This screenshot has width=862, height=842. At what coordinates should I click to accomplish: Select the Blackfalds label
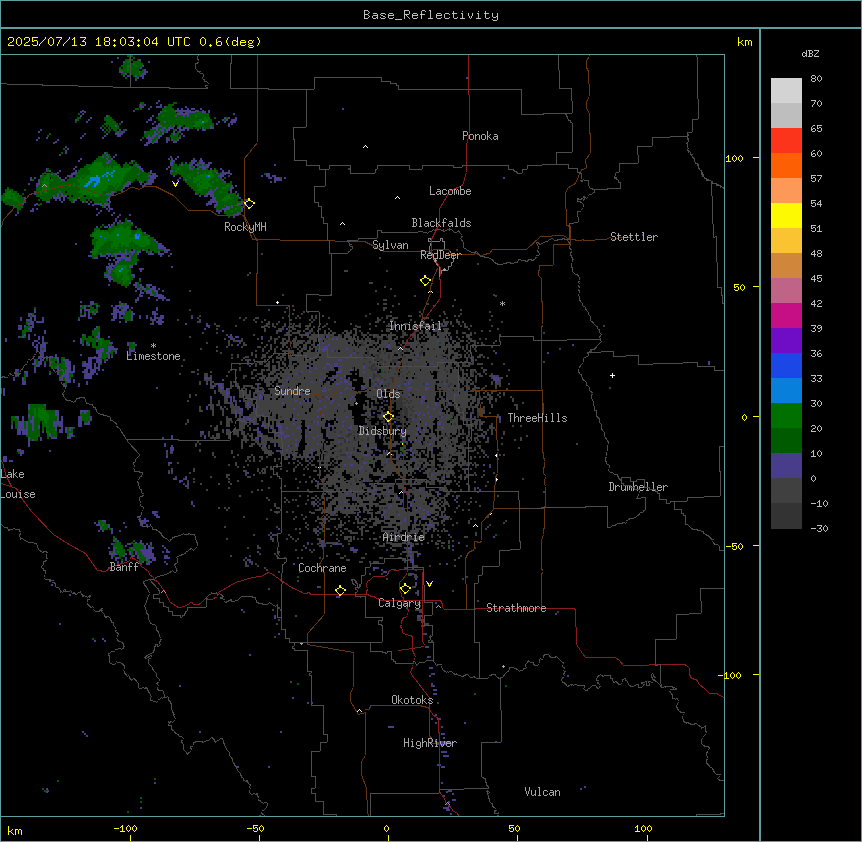441,223
